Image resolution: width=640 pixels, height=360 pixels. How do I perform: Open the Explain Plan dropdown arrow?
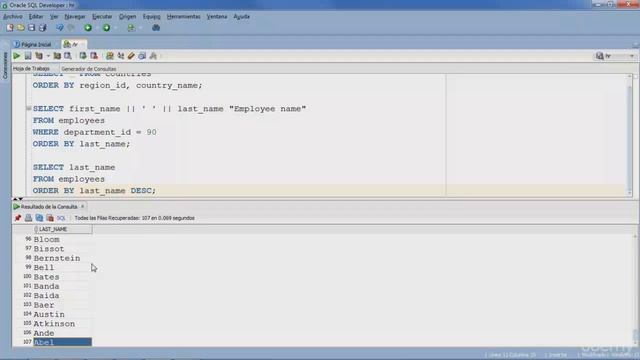[x=48, y=56]
